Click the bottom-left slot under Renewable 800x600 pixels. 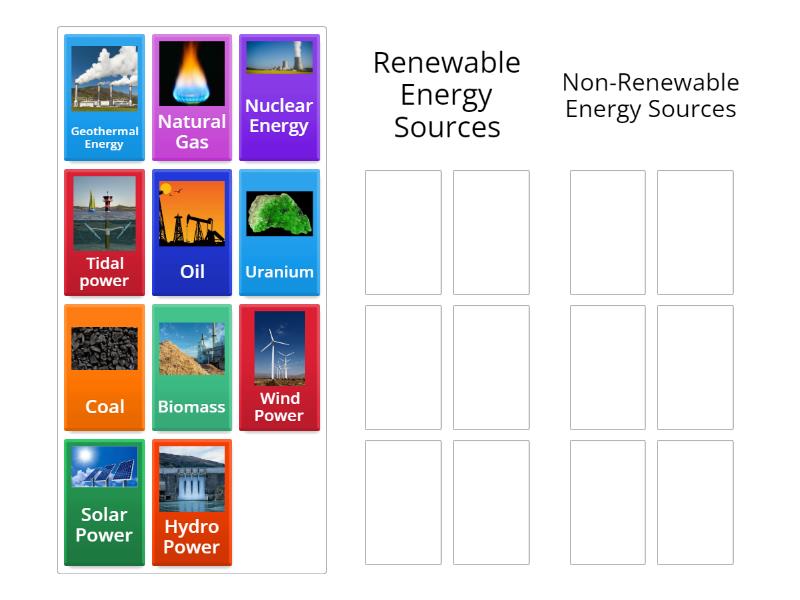pos(403,500)
